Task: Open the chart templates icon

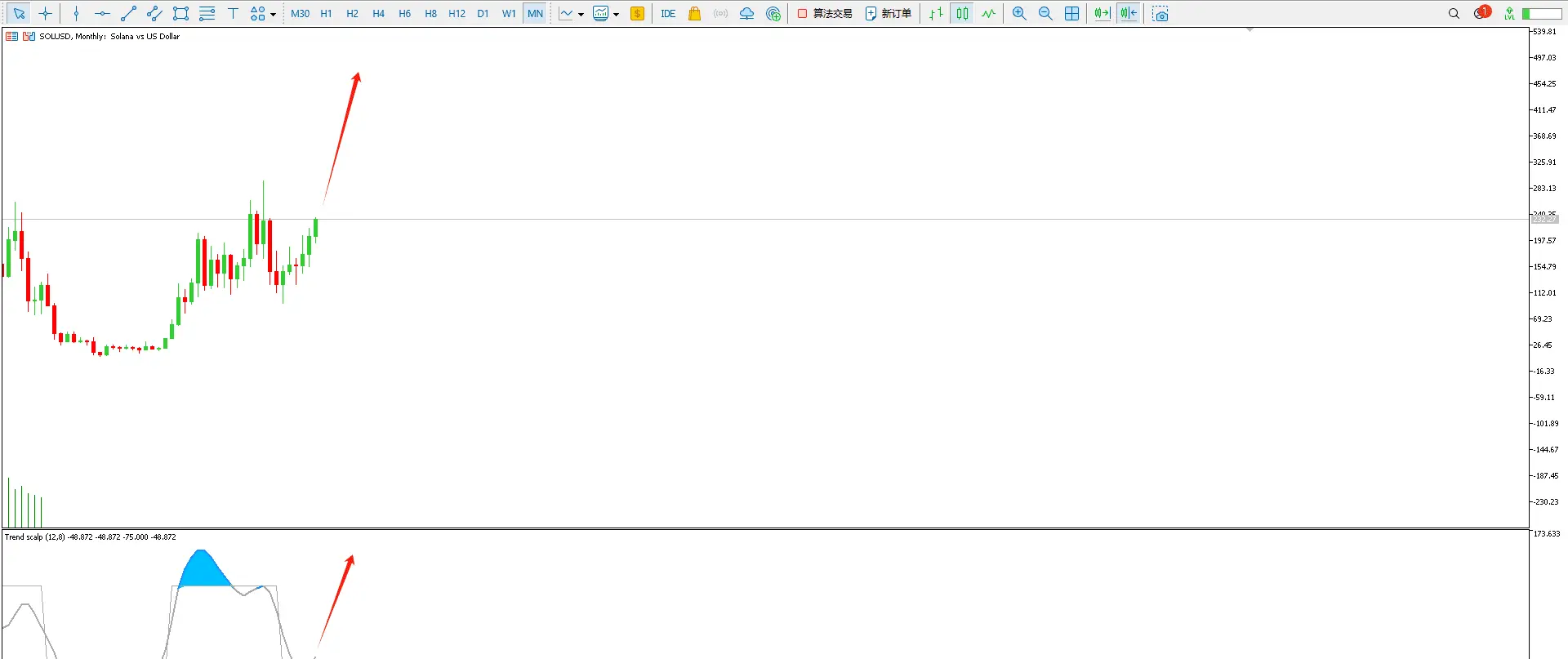Action: point(601,13)
